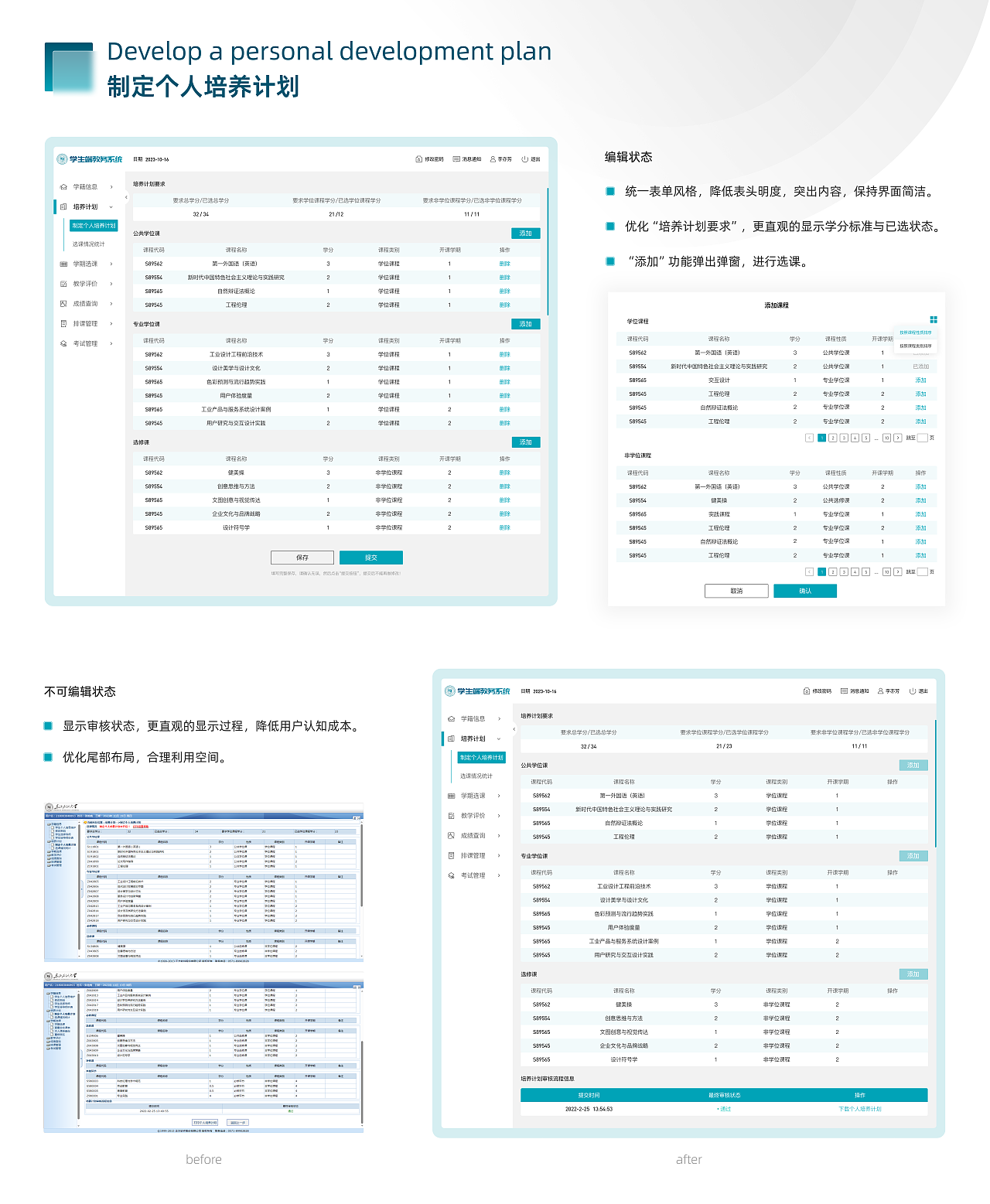
Task: Click the 学籍信息 sidebar icon in the after screen
Action: click(452, 719)
